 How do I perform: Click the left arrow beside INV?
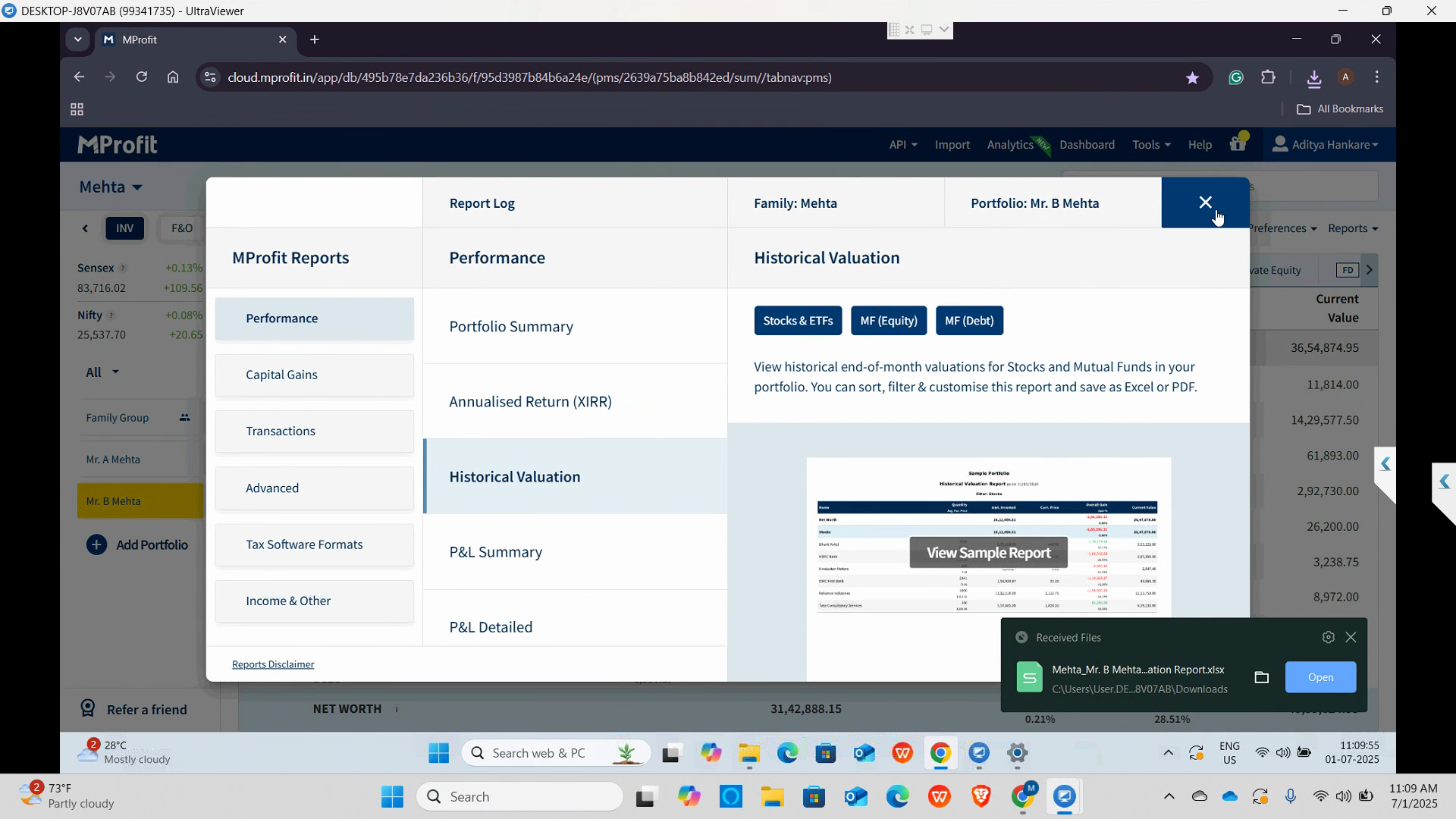coord(85,228)
